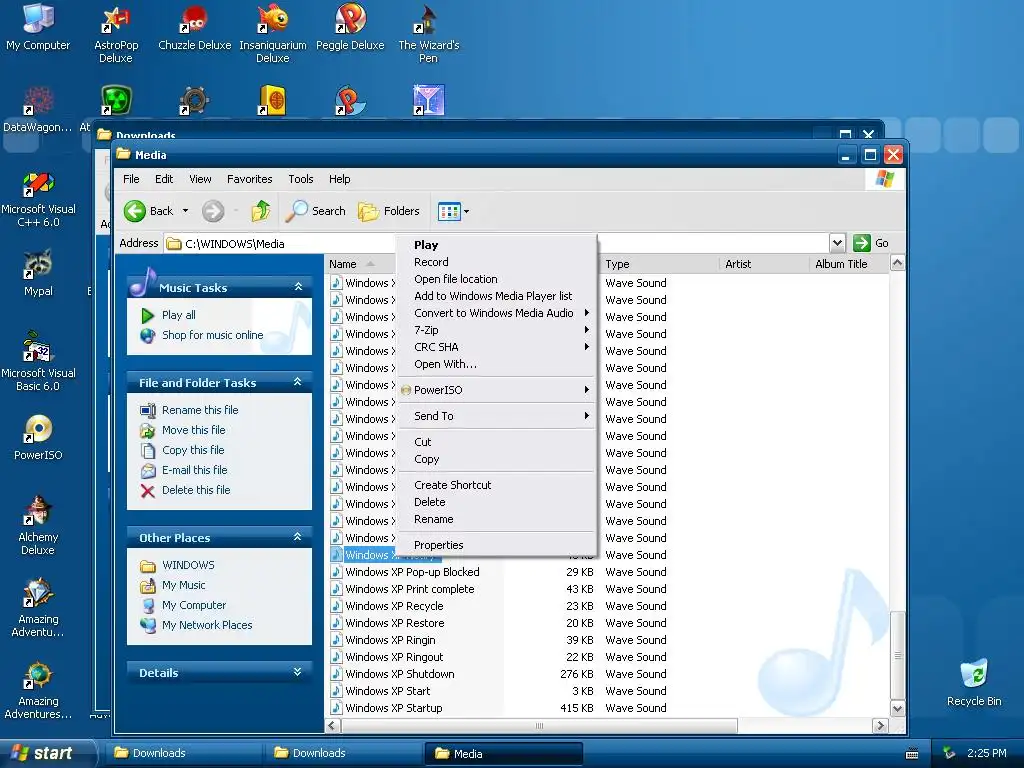Click Shop for music online
This screenshot has width=1024, height=768.
[212, 335]
